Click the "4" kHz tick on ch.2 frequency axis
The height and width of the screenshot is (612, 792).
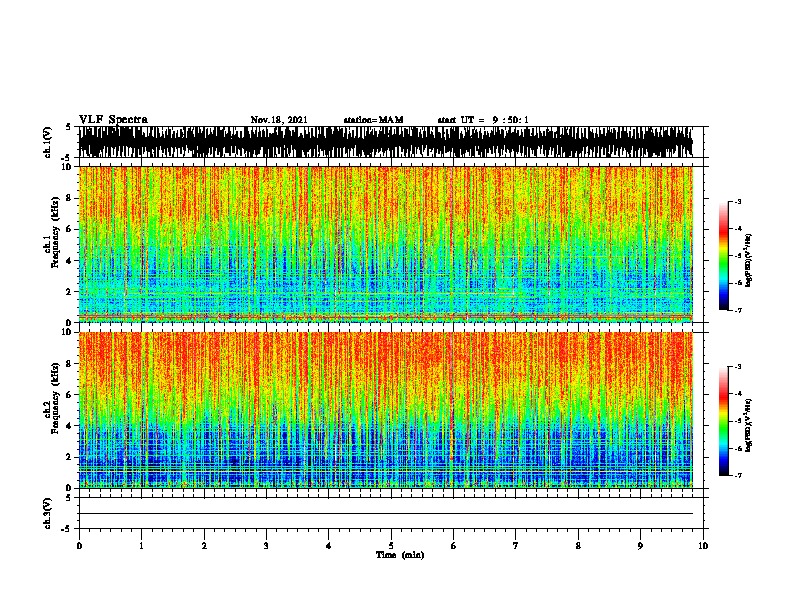pos(69,426)
